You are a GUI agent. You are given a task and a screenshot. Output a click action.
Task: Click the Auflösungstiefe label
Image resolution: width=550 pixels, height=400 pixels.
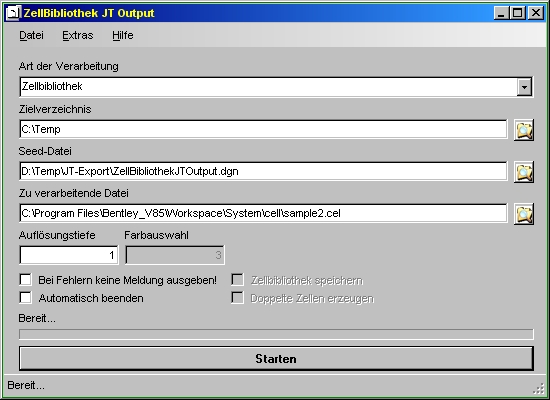pyautogui.click(x=57, y=235)
